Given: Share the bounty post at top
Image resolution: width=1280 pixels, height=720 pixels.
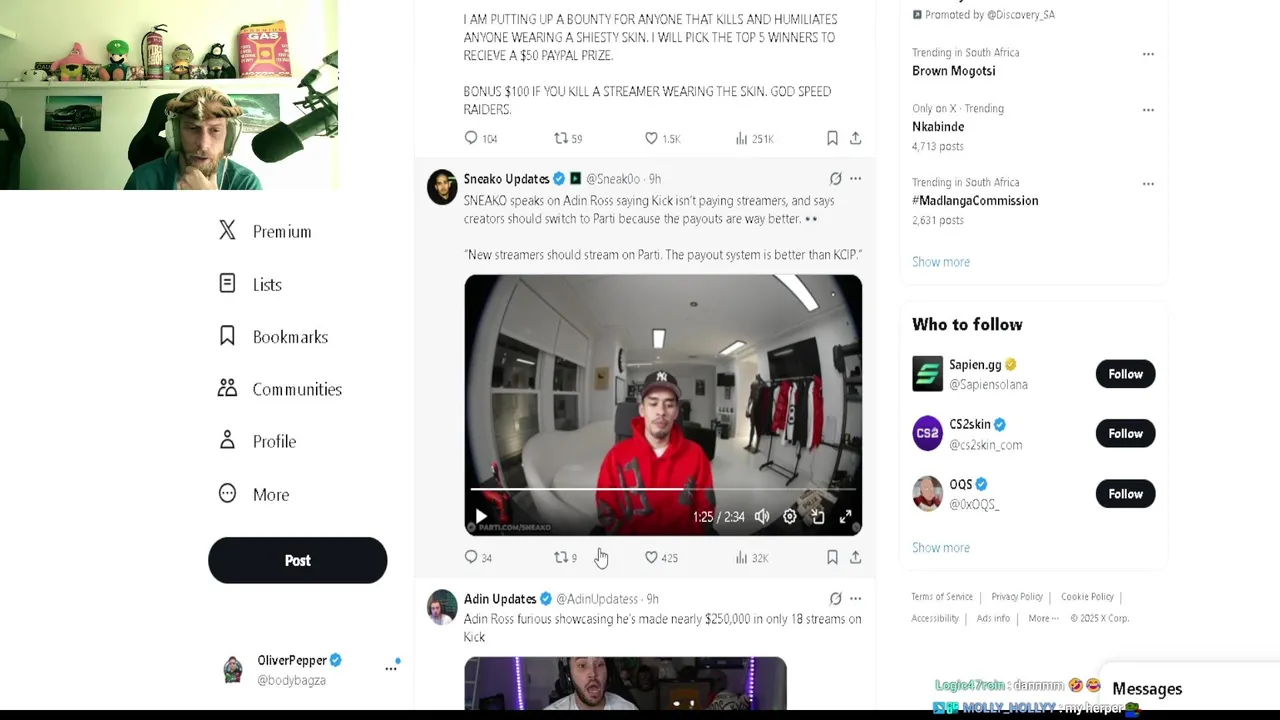Looking at the screenshot, I should pos(856,139).
